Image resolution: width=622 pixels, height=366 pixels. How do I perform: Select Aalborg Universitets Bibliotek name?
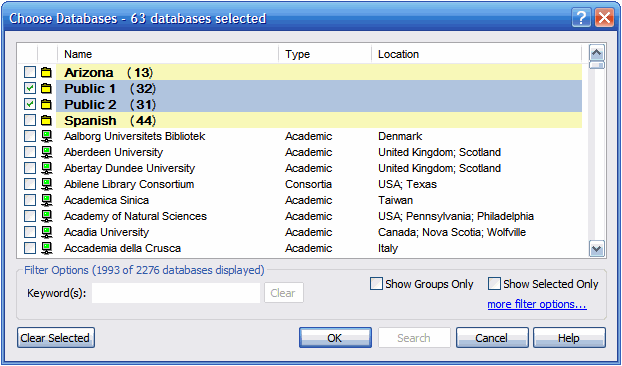click(x=135, y=136)
